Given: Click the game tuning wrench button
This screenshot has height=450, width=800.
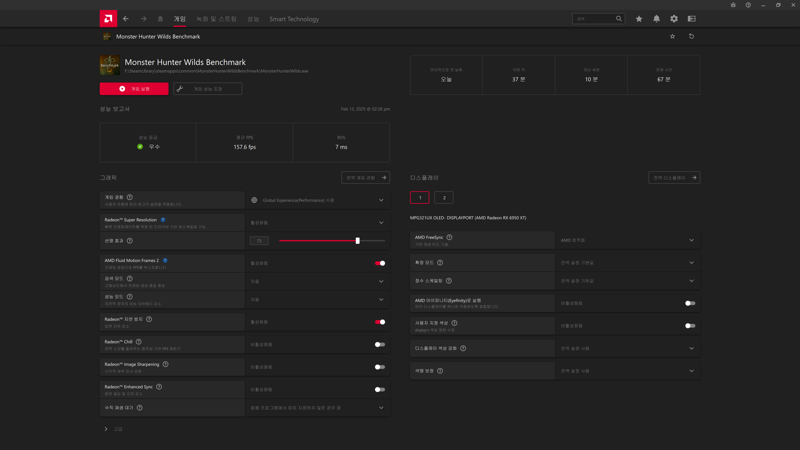Looking at the screenshot, I should [x=208, y=89].
